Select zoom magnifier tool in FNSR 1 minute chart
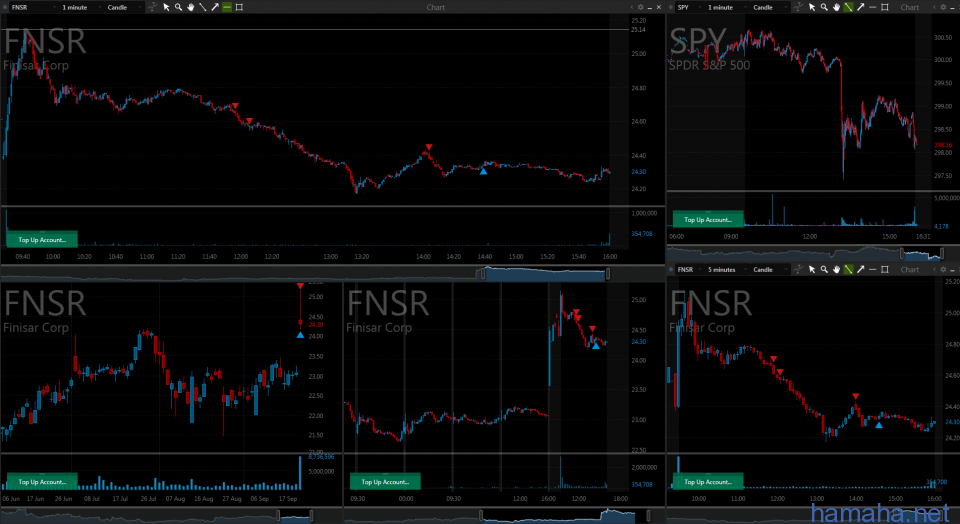Screen dimensions: 960x524 [178, 7]
